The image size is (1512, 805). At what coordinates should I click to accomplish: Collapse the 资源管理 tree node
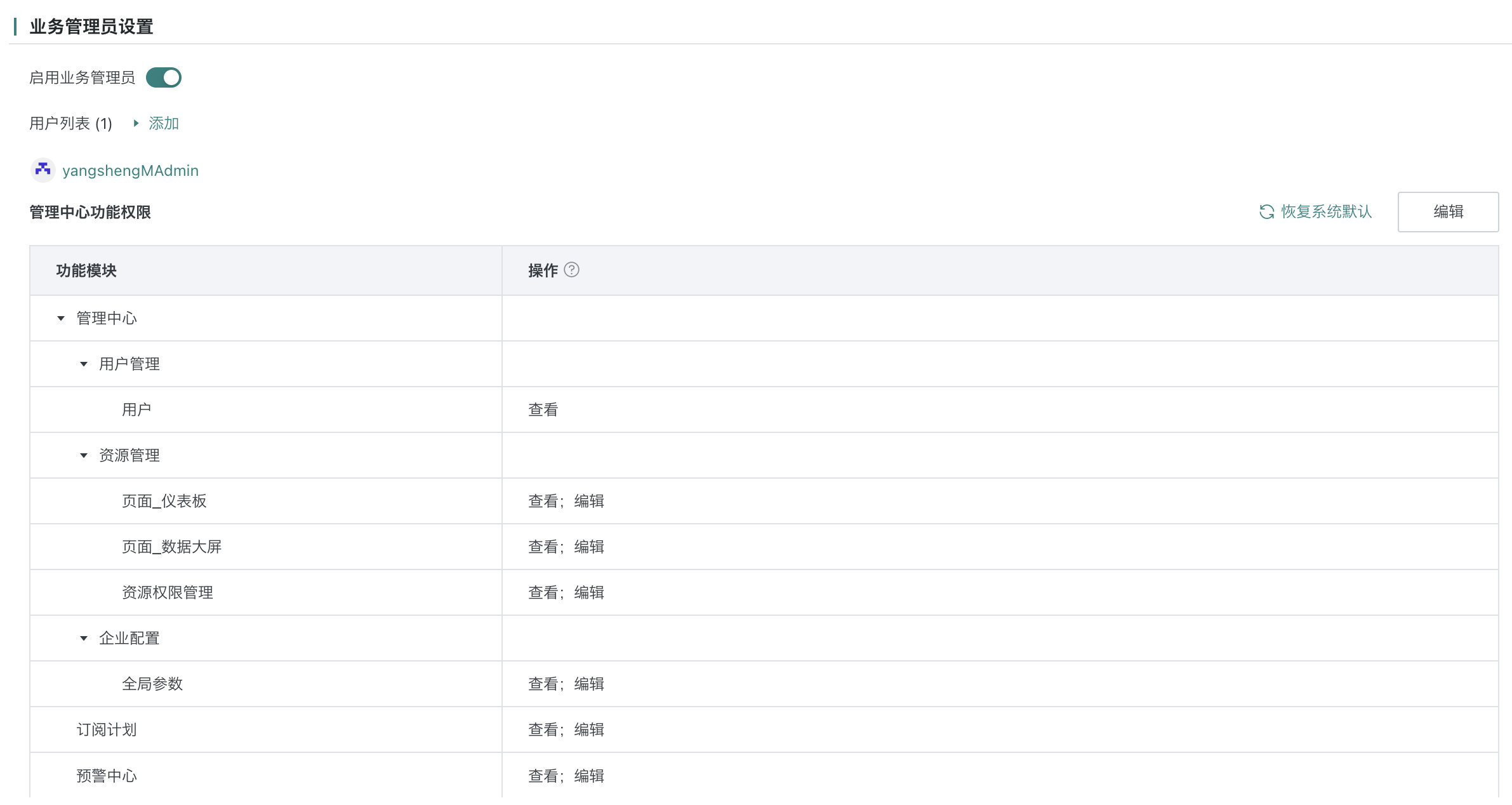[x=84, y=455]
